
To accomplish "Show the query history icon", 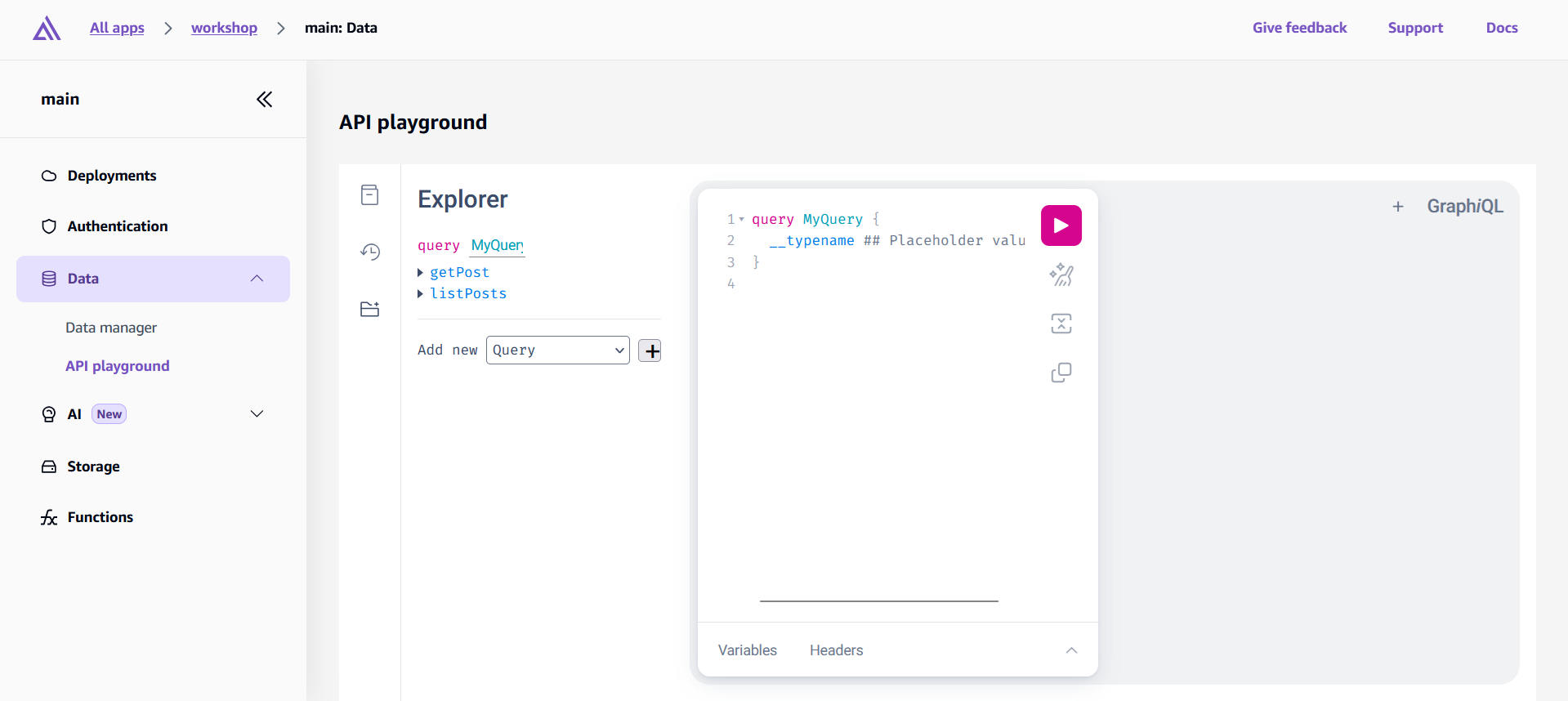I will [x=370, y=252].
